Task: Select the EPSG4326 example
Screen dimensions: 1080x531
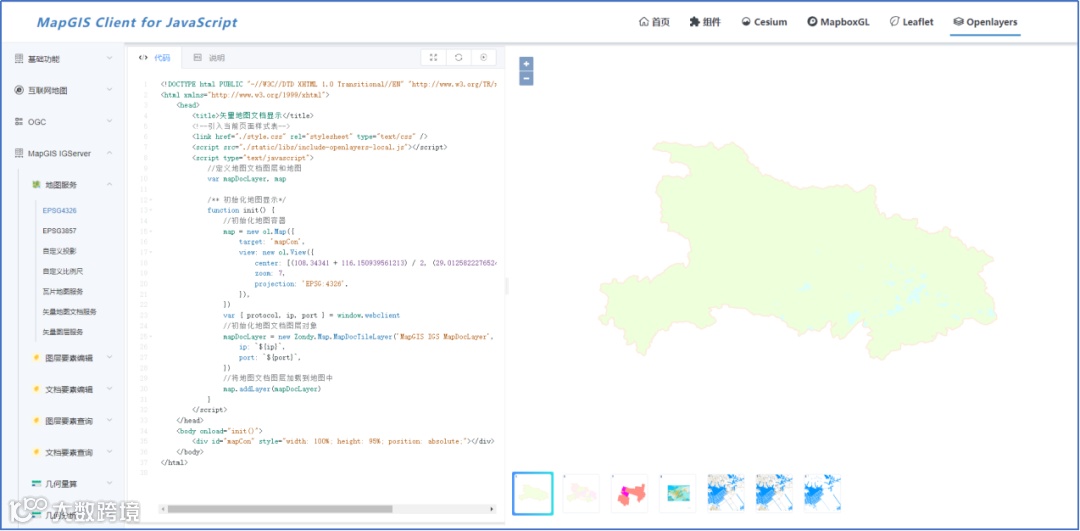Action: [59, 211]
